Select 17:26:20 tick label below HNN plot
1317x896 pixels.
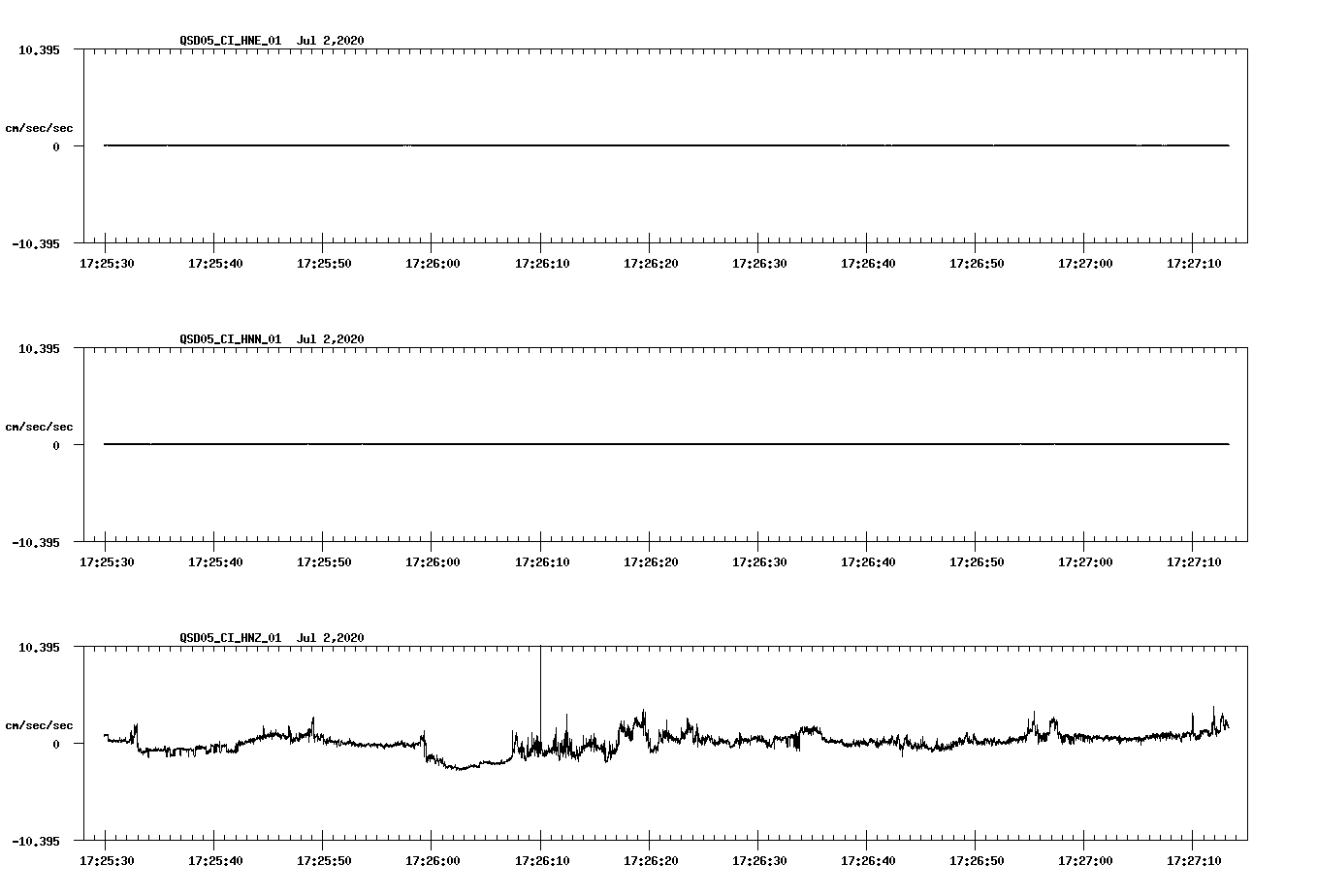tap(651, 561)
